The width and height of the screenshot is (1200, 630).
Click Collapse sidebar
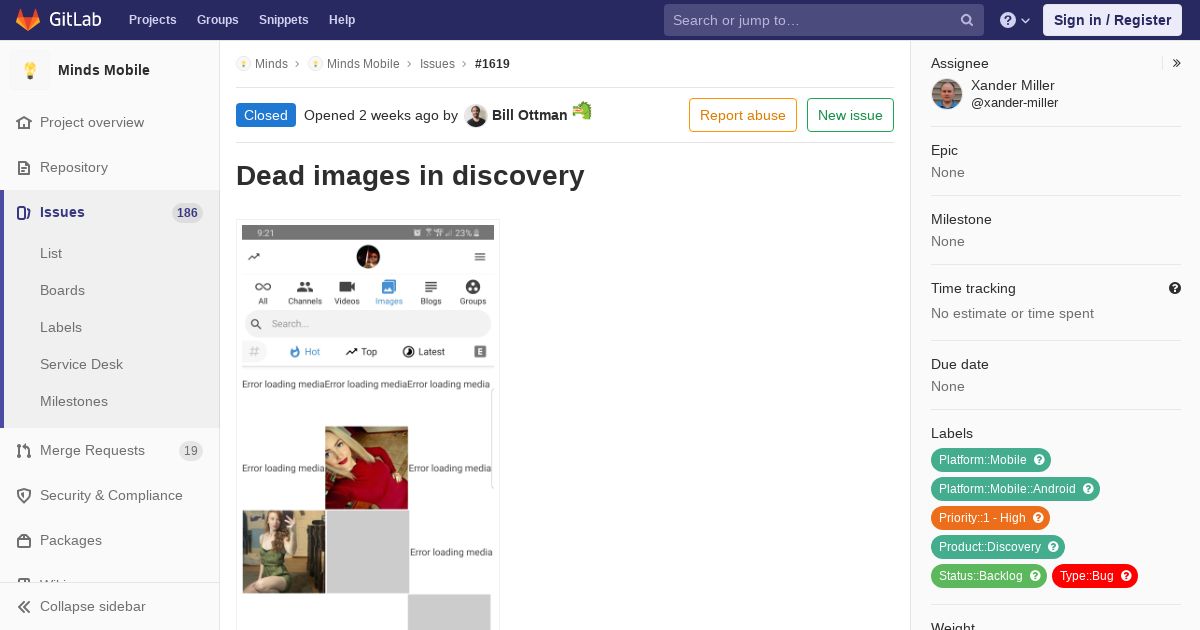[92, 606]
